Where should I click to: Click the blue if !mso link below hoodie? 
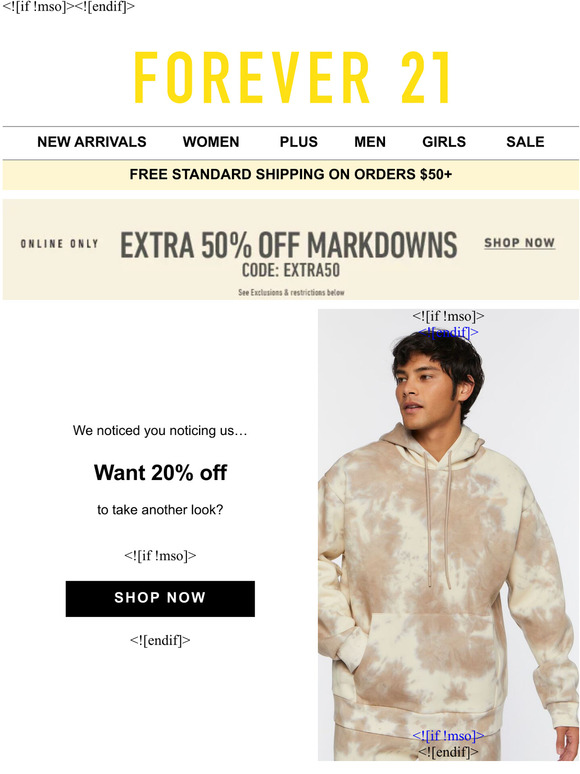coord(448,735)
